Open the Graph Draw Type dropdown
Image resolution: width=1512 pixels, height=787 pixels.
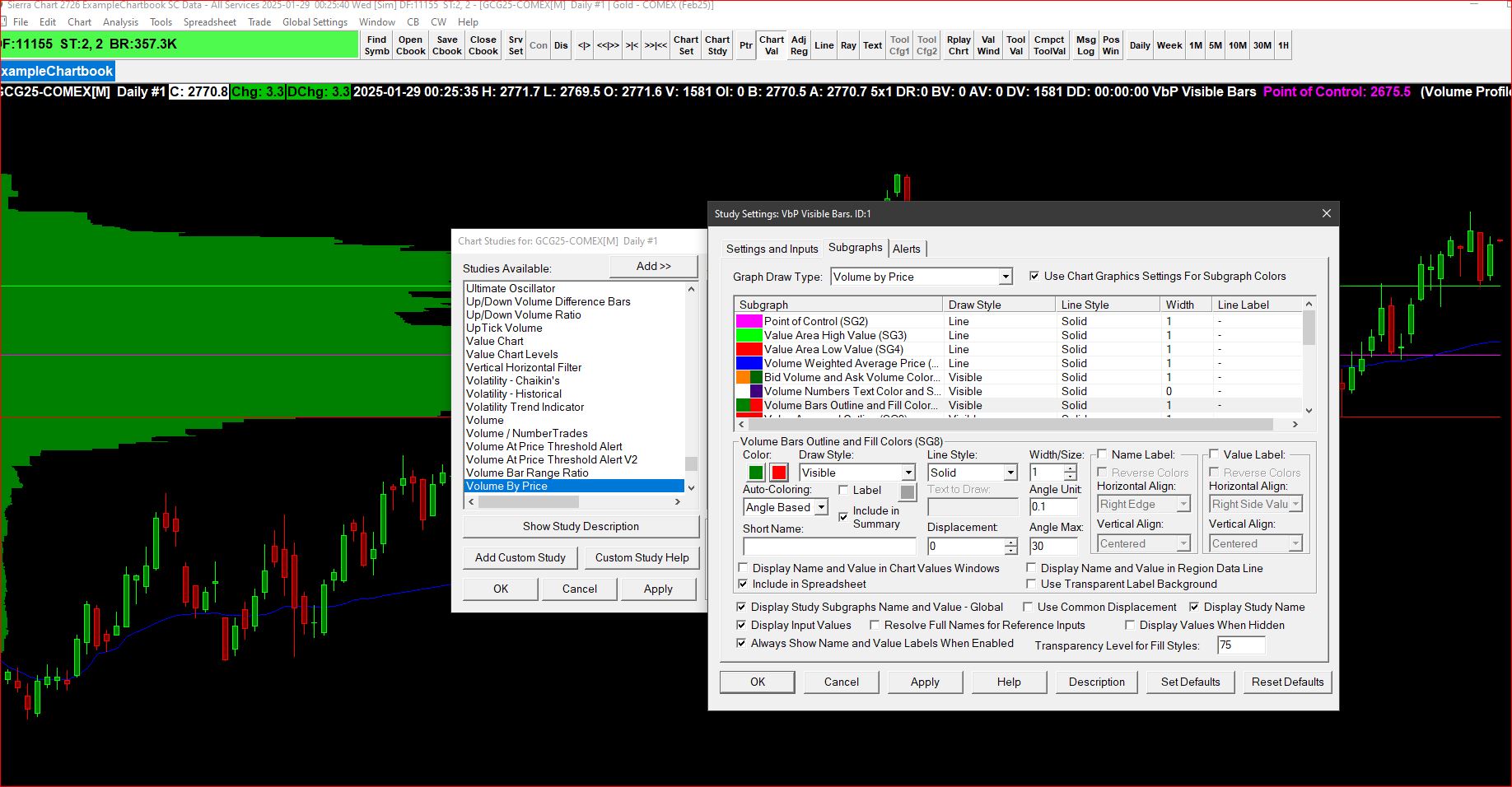1005,277
